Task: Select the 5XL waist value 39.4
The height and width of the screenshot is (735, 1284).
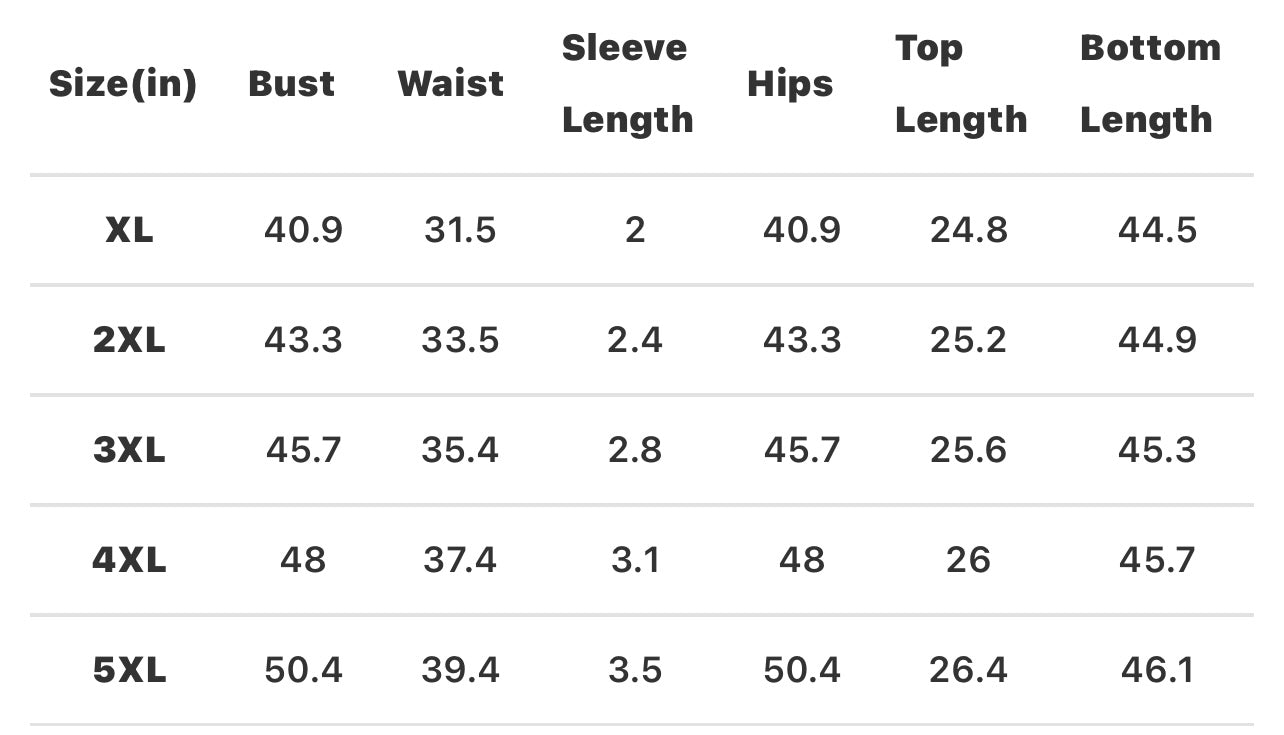Action: click(x=460, y=670)
